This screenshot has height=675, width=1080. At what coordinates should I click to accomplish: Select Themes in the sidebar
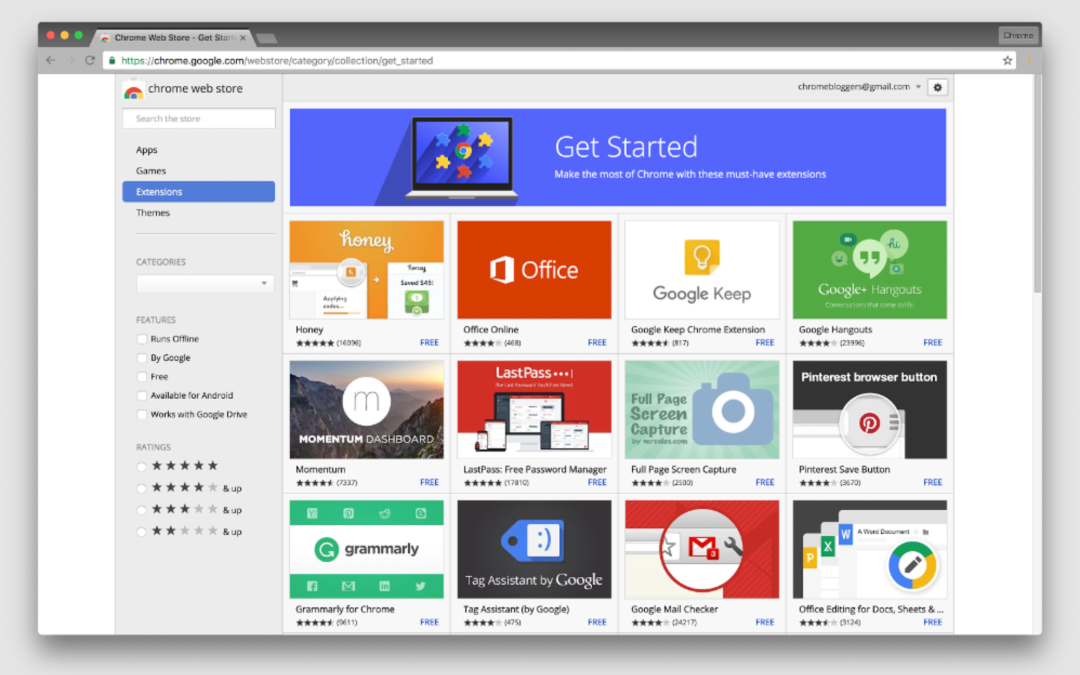153,212
